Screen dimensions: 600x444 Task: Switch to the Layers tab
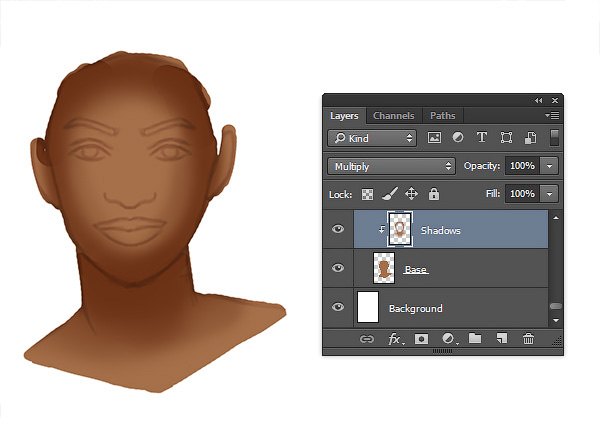pyautogui.click(x=344, y=116)
